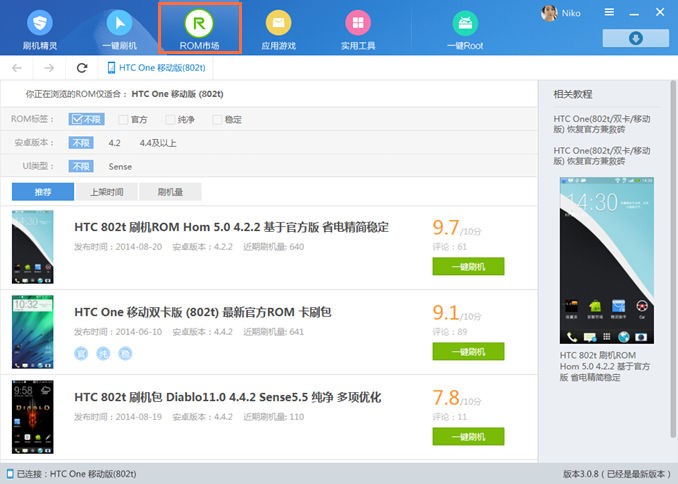Filter UI type to Sense

(x=120, y=167)
